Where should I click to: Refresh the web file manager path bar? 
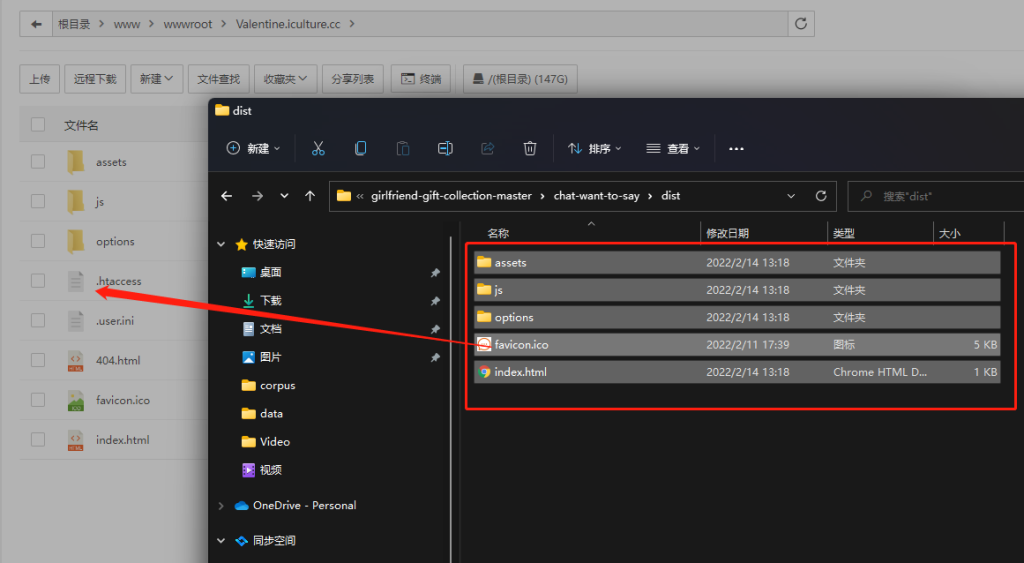pos(801,24)
